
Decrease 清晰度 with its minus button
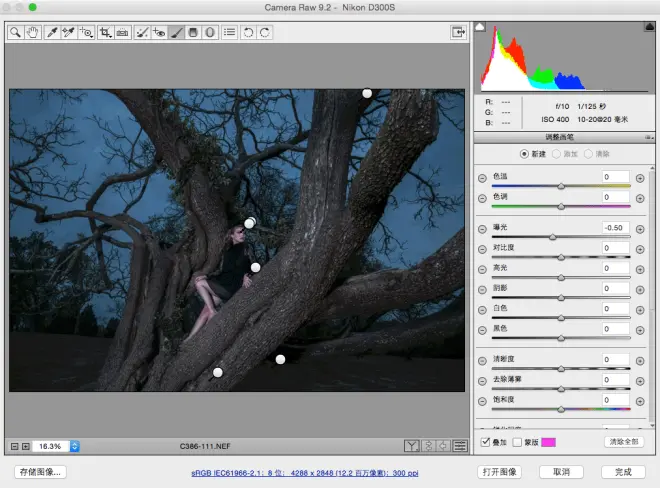tap(482, 361)
